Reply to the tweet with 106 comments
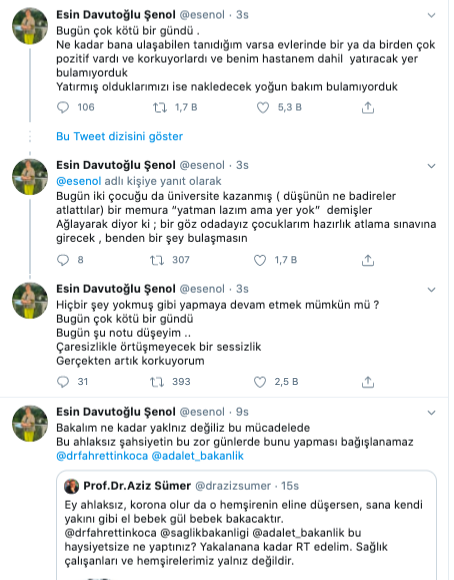Screen dimensions: 454x580 click(x=63, y=107)
